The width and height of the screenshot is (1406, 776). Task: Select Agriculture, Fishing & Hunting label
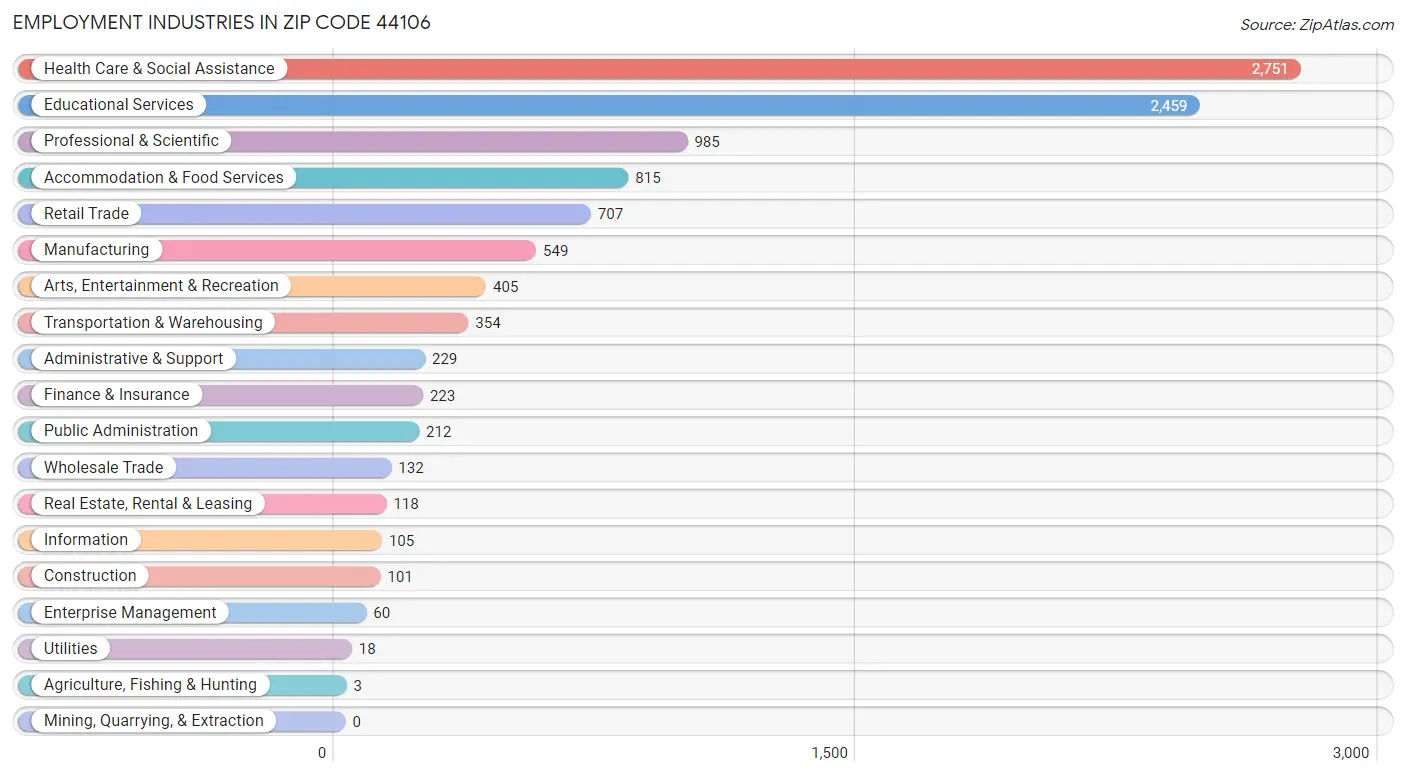pos(150,685)
